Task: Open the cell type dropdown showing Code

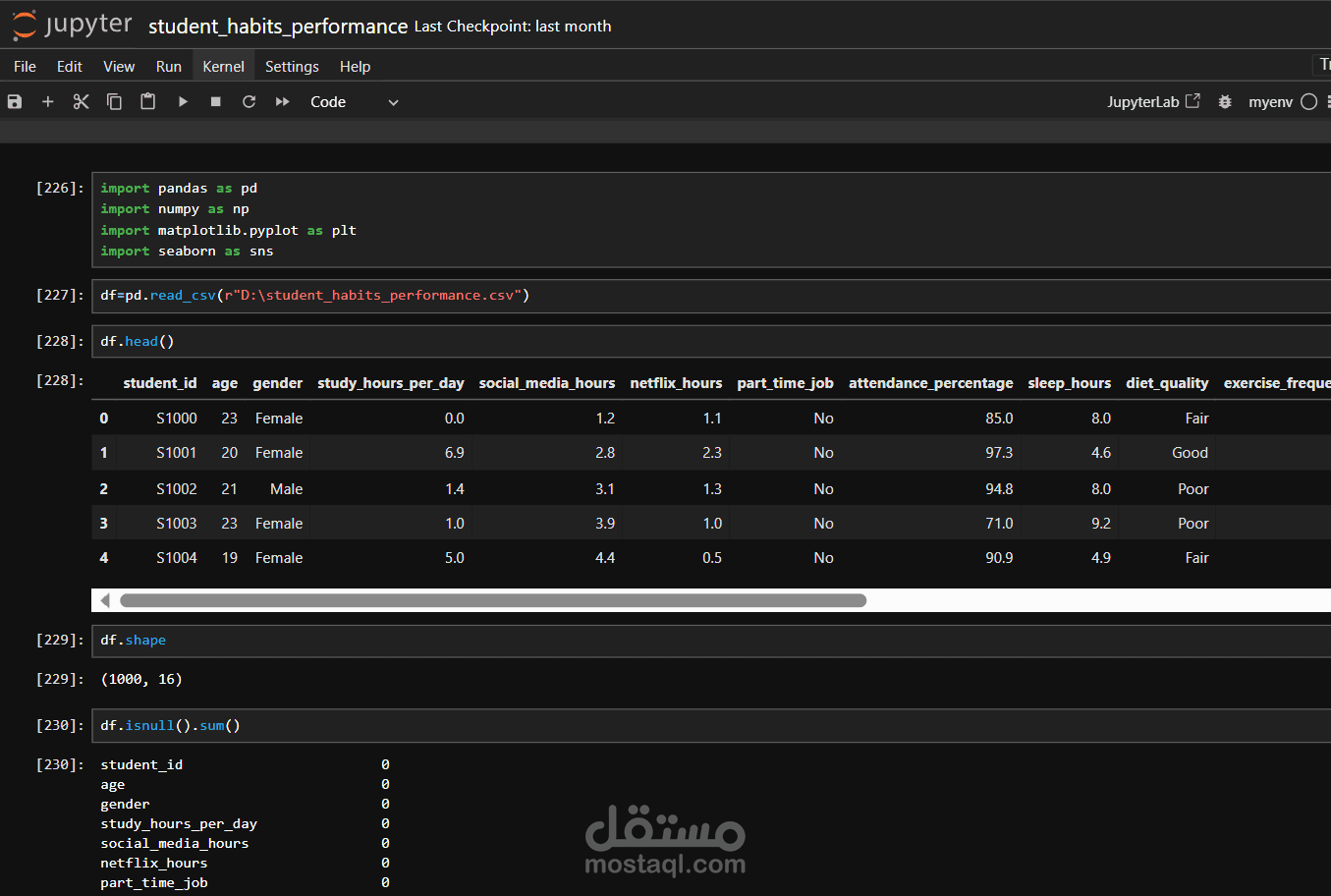Action: click(354, 102)
